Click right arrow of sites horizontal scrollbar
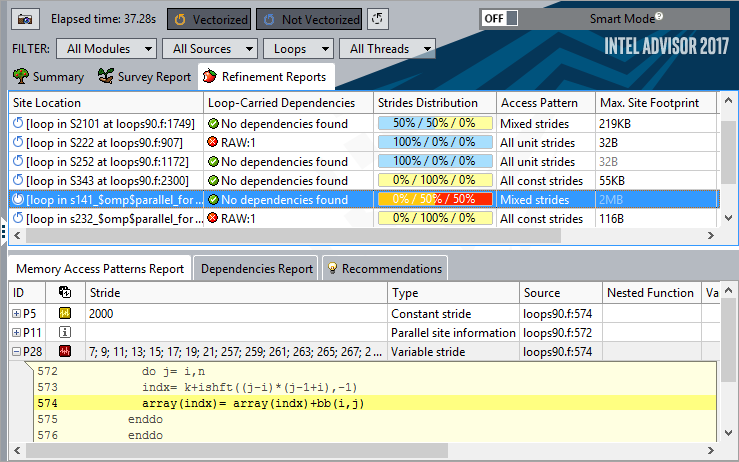Image resolution: width=739 pixels, height=462 pixels. tap(711, 235)
